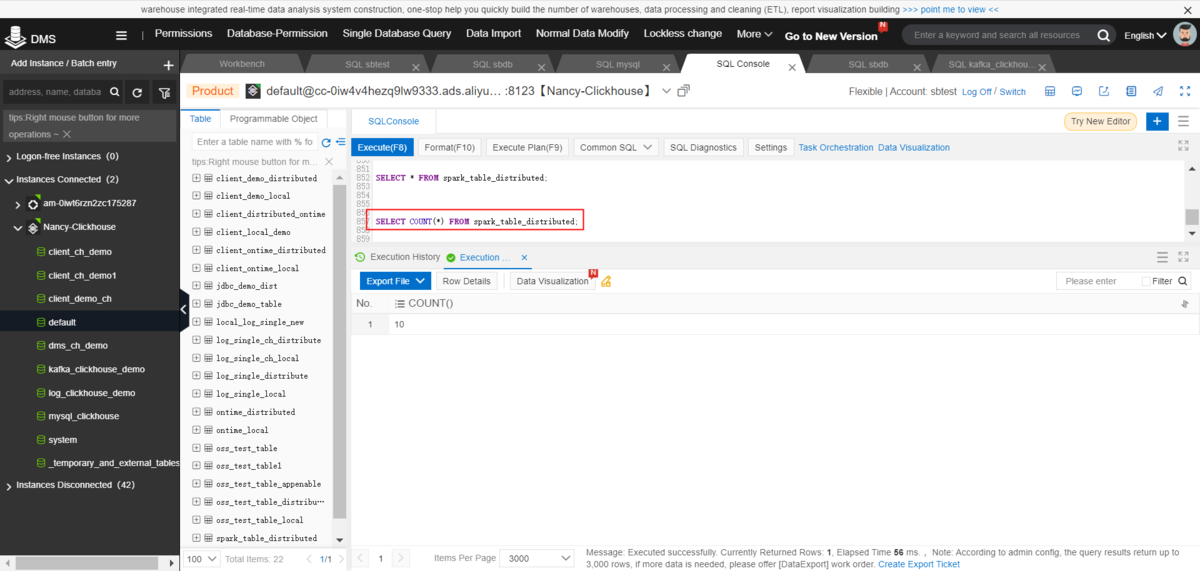
Task: Open the English language dropdown
Action: (1145, 35)
